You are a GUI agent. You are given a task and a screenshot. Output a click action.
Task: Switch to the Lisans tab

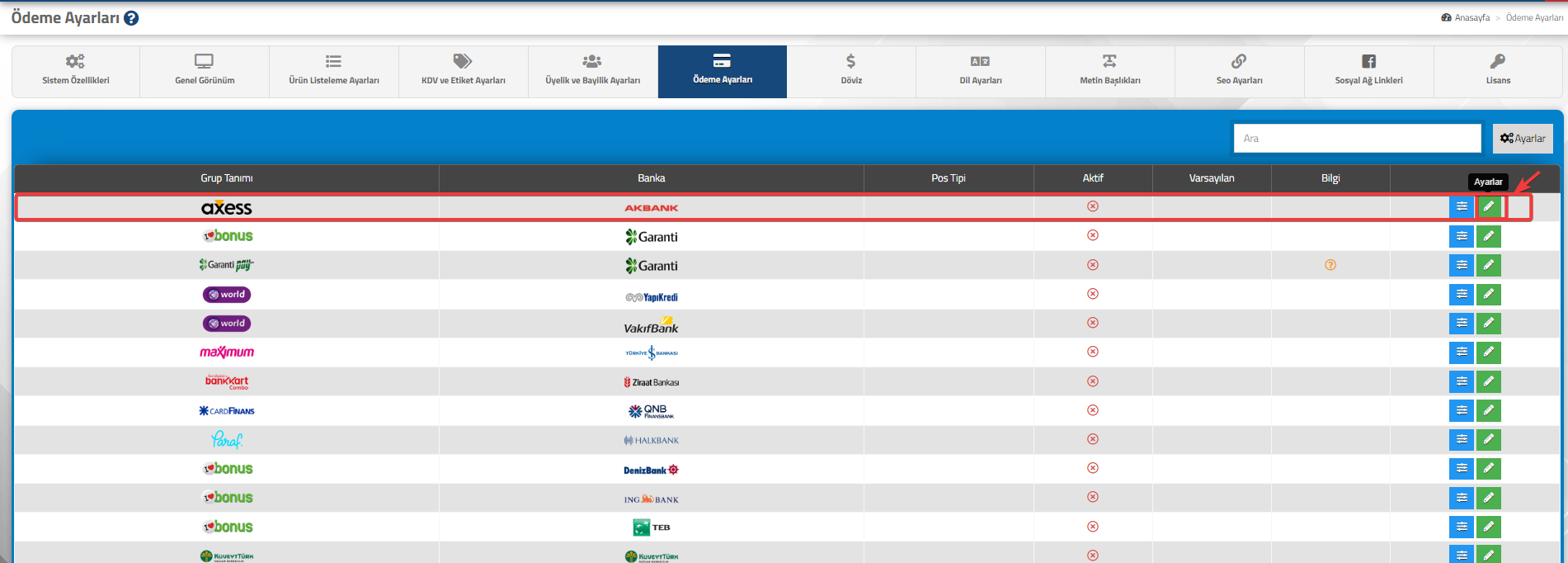click(x=1499, y=71)
